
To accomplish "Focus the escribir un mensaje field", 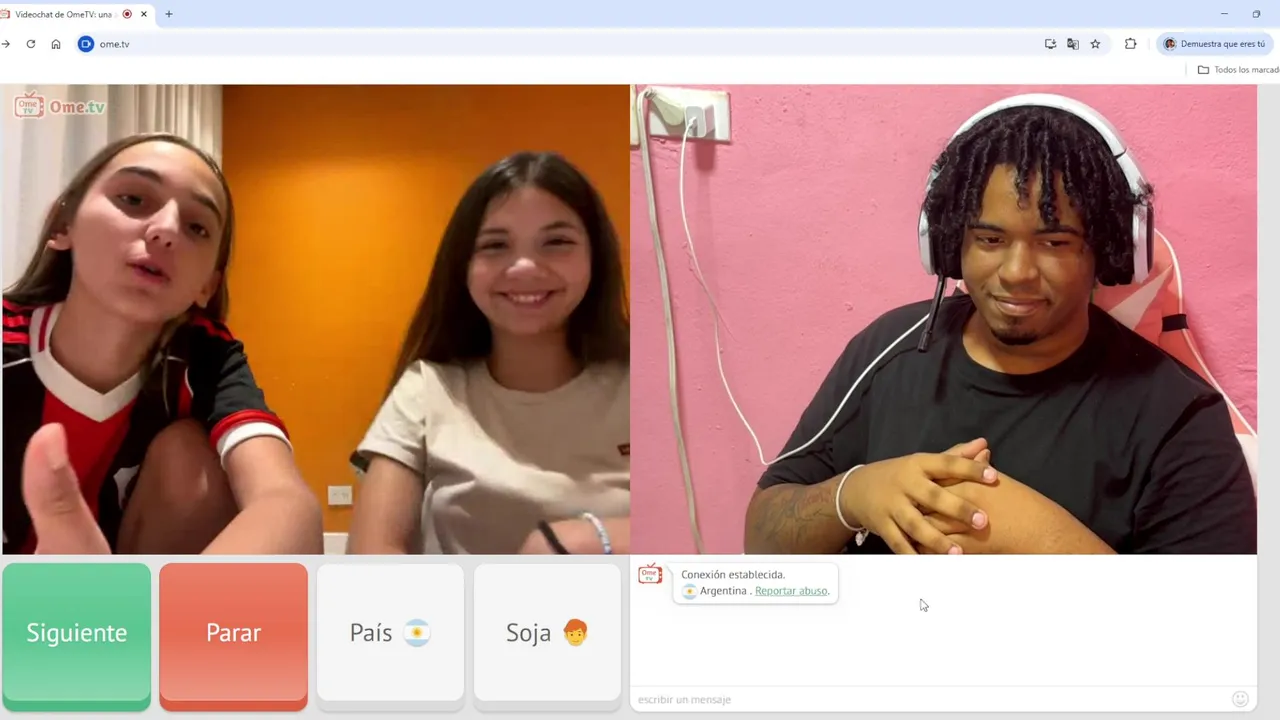I will click(930, 699).
